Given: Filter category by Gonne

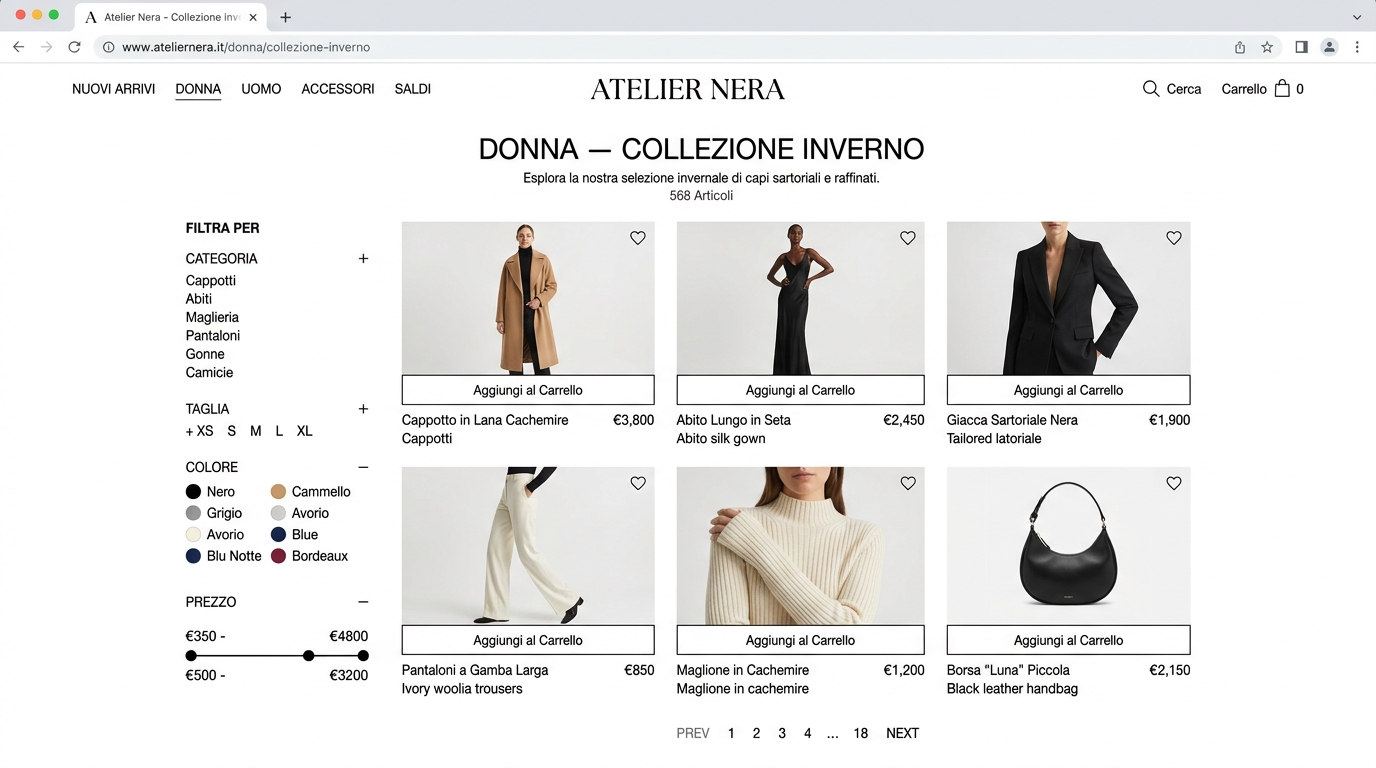Looking at the screenshot, I should [205, 354].
